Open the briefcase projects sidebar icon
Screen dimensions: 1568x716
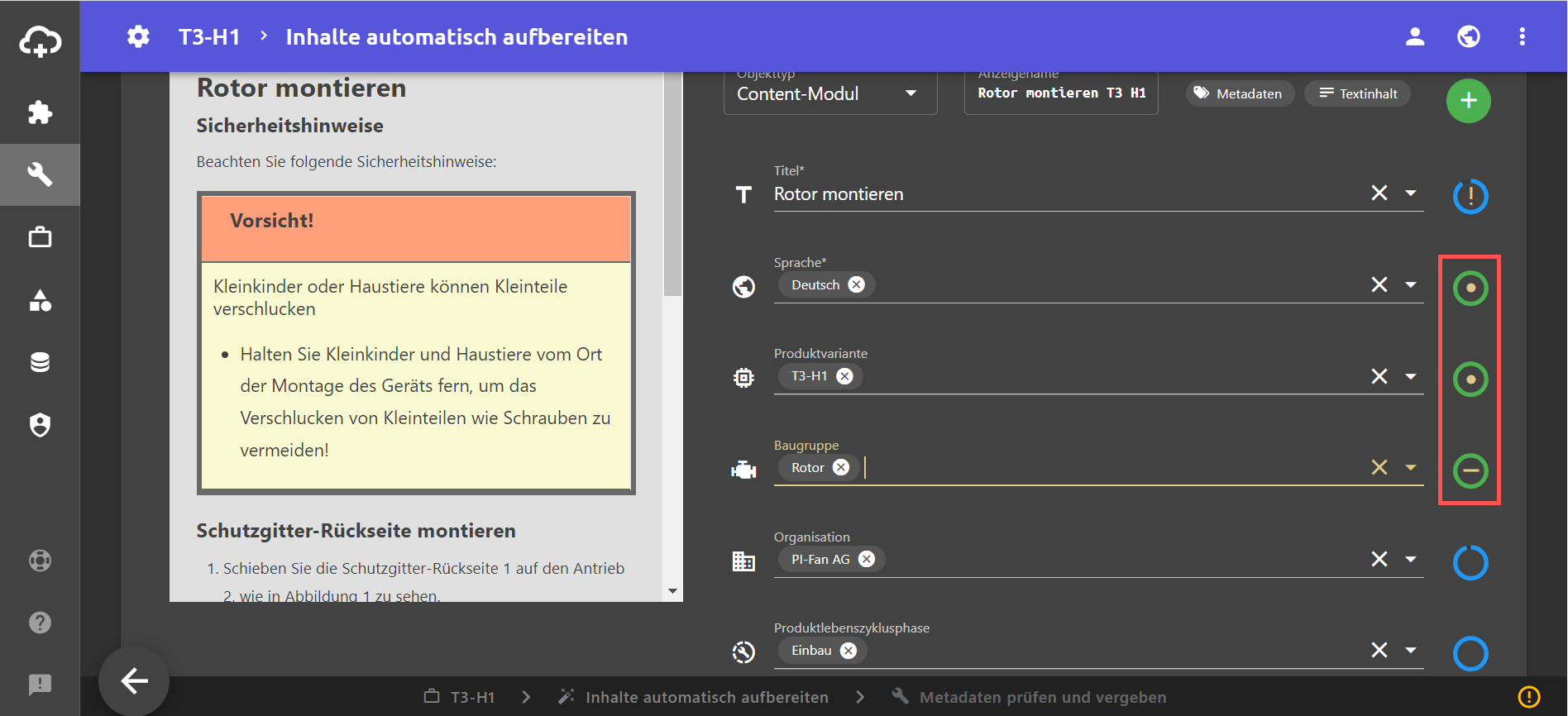click(40, 237)
